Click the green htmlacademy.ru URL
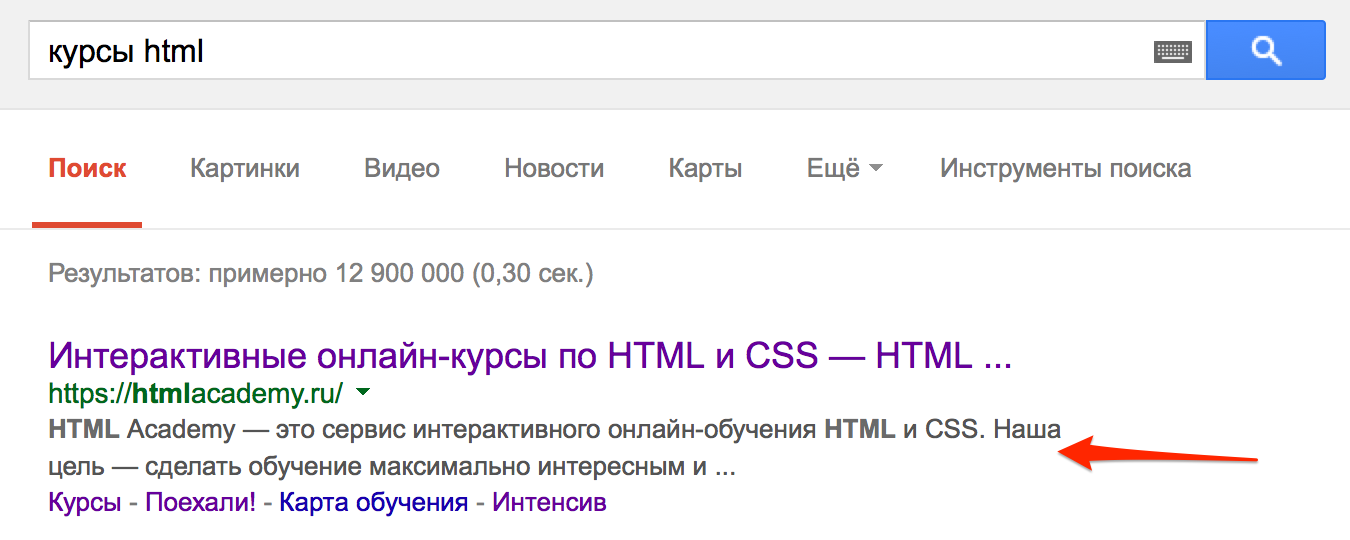 [x=196, y=393]
